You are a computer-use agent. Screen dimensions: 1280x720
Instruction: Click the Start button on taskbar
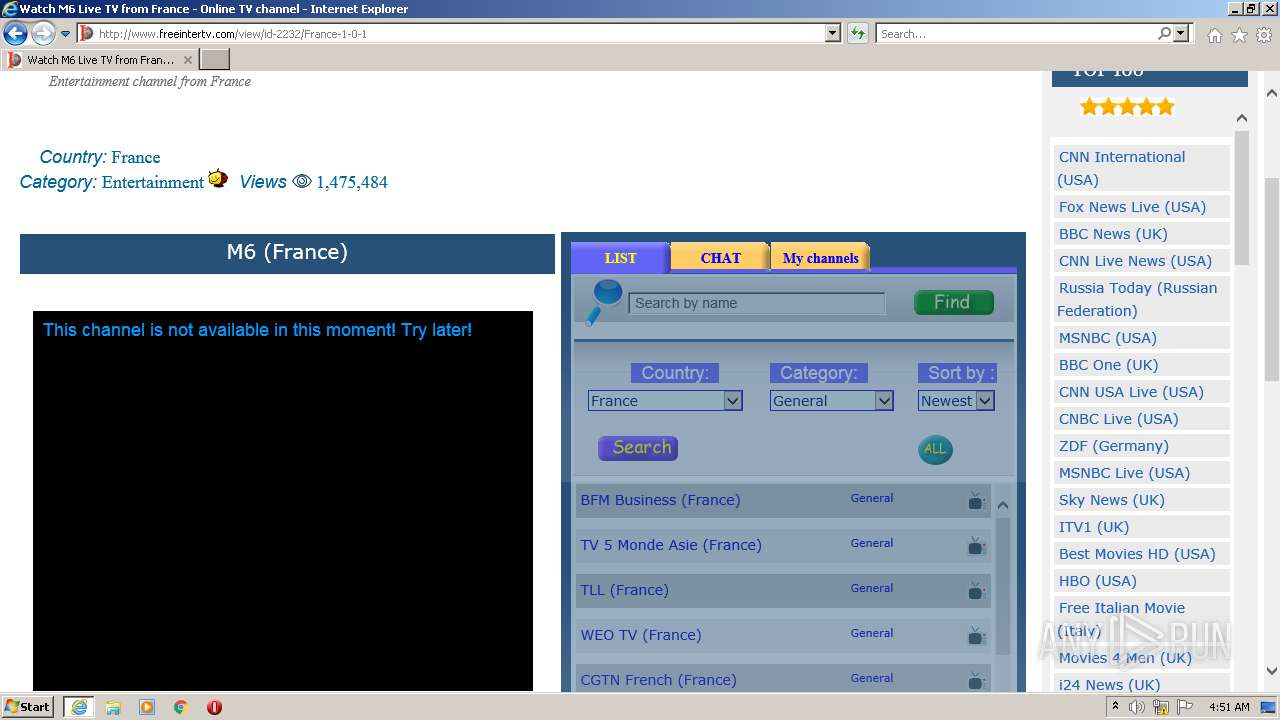click(28, 706)
